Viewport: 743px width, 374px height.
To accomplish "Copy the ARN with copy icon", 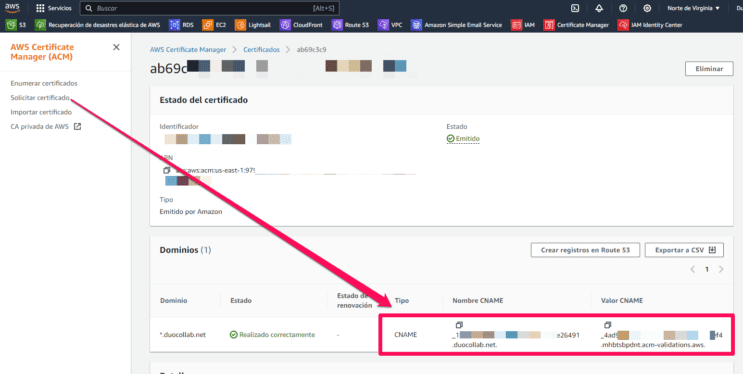I will pyautogui.click(x=166, y=170).
